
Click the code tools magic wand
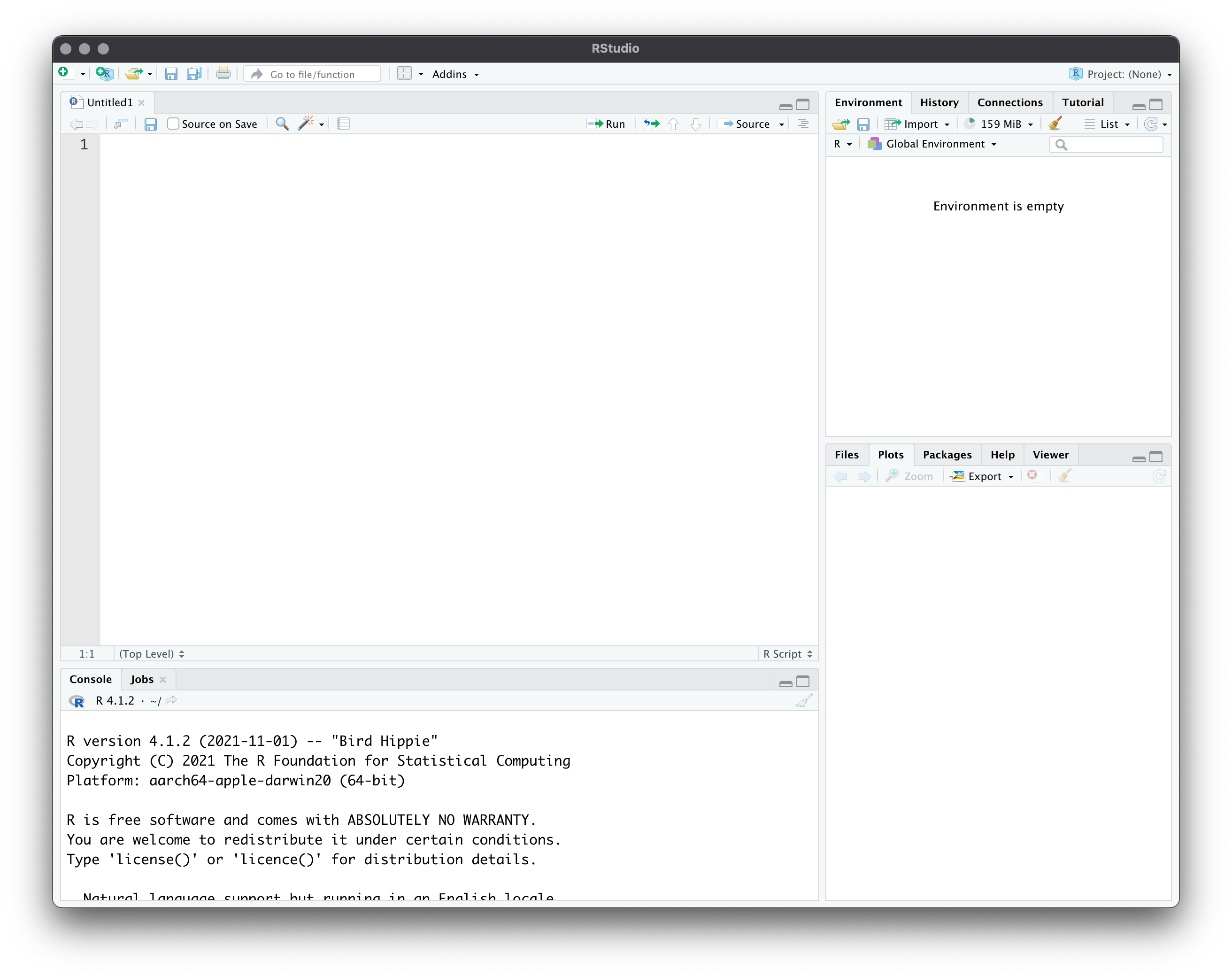[306, 124]
